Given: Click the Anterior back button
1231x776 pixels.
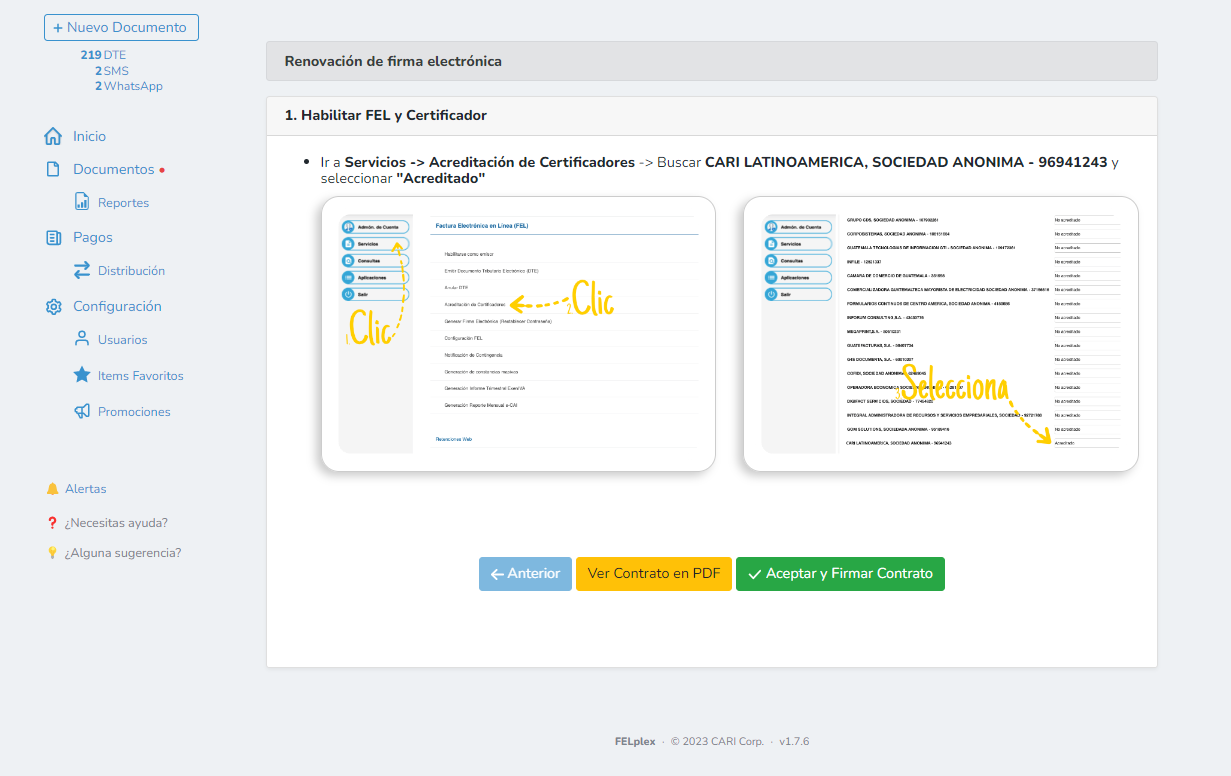Looking at the screenshot, I should [x=524, y=574].
